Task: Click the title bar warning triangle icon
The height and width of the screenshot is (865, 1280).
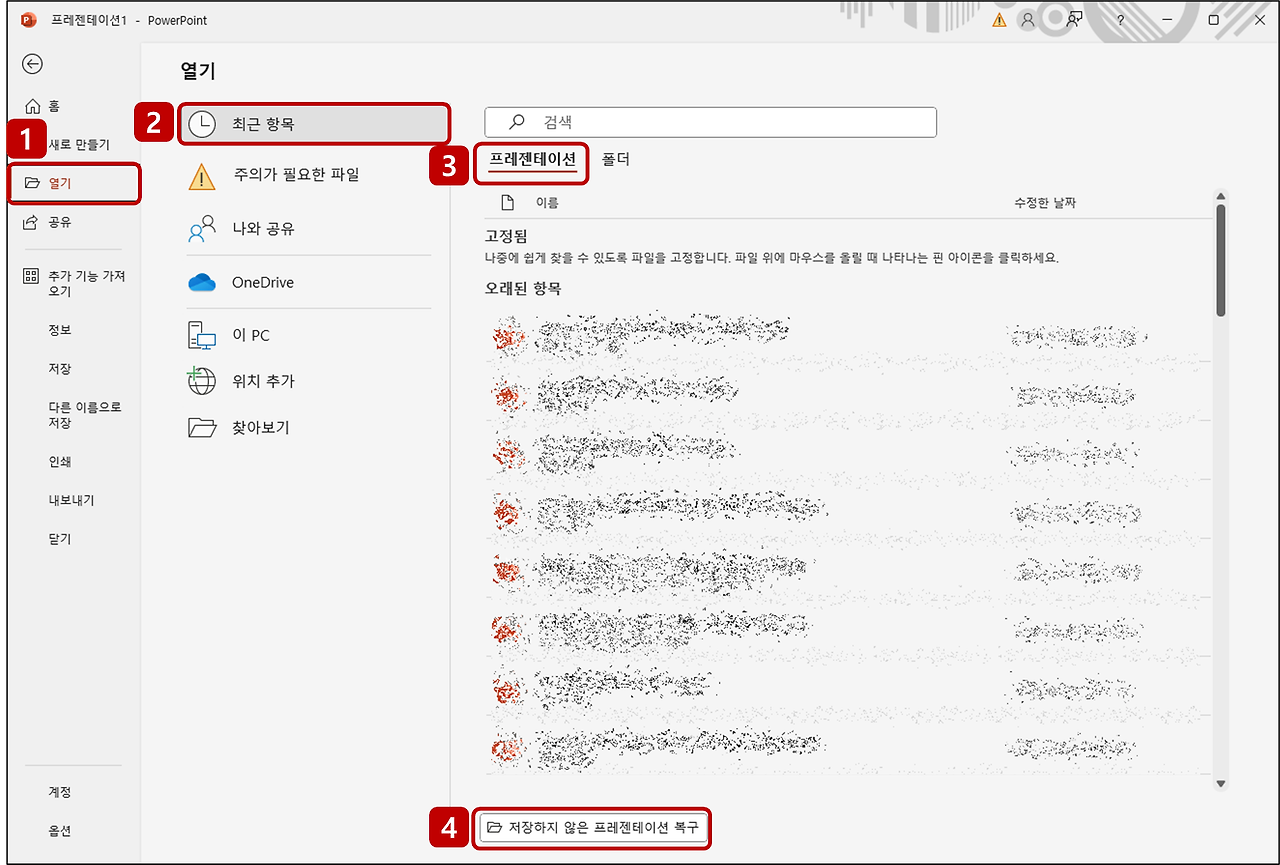Action: pos(999,20)
